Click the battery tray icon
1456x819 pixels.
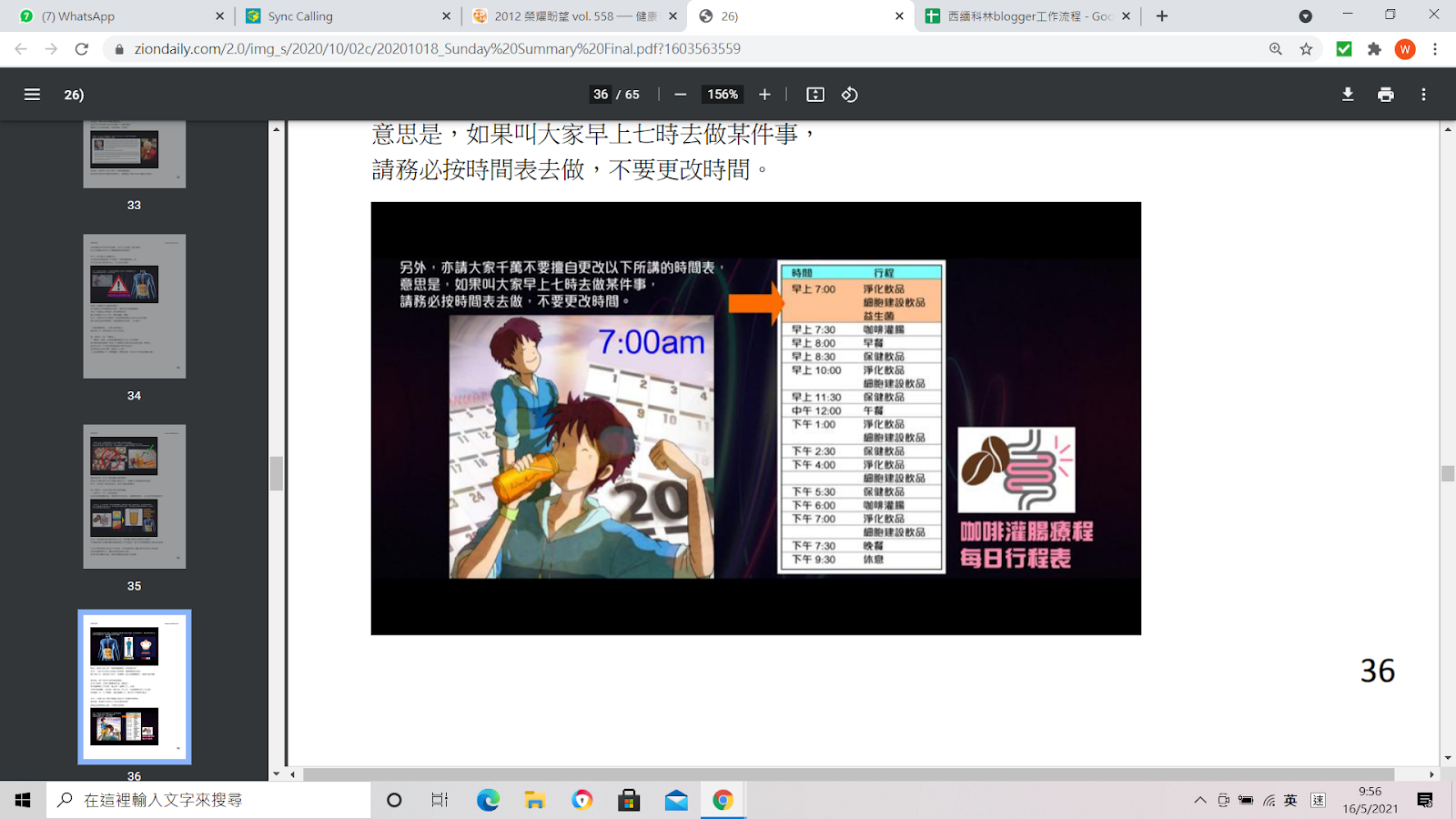[1246, 800]
